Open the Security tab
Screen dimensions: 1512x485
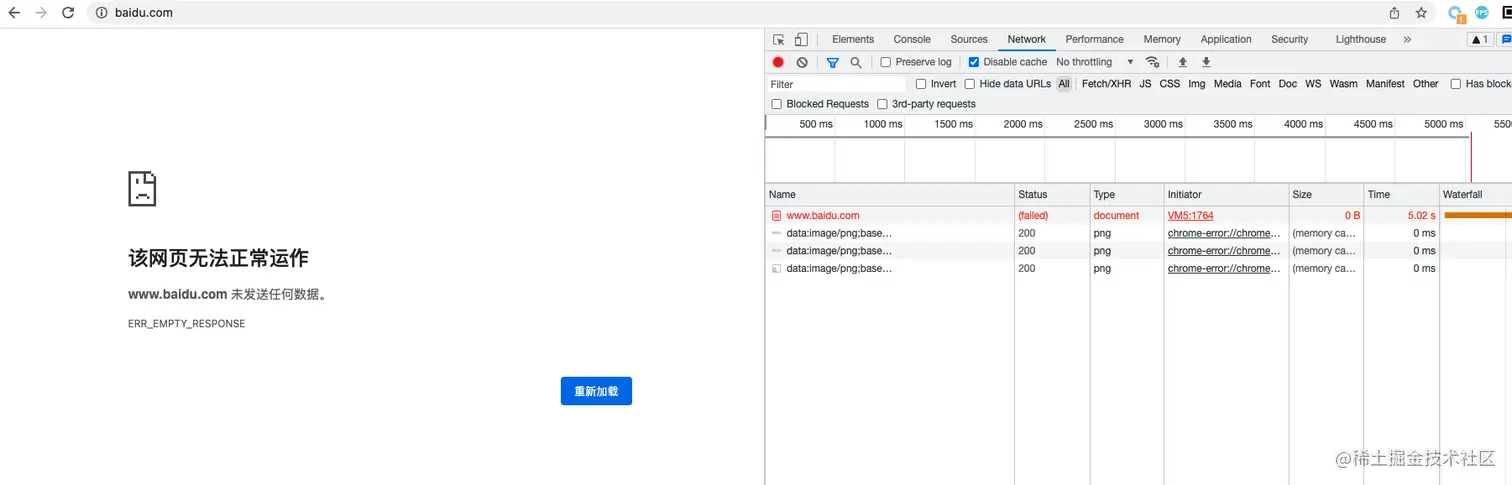[1290, 40]
